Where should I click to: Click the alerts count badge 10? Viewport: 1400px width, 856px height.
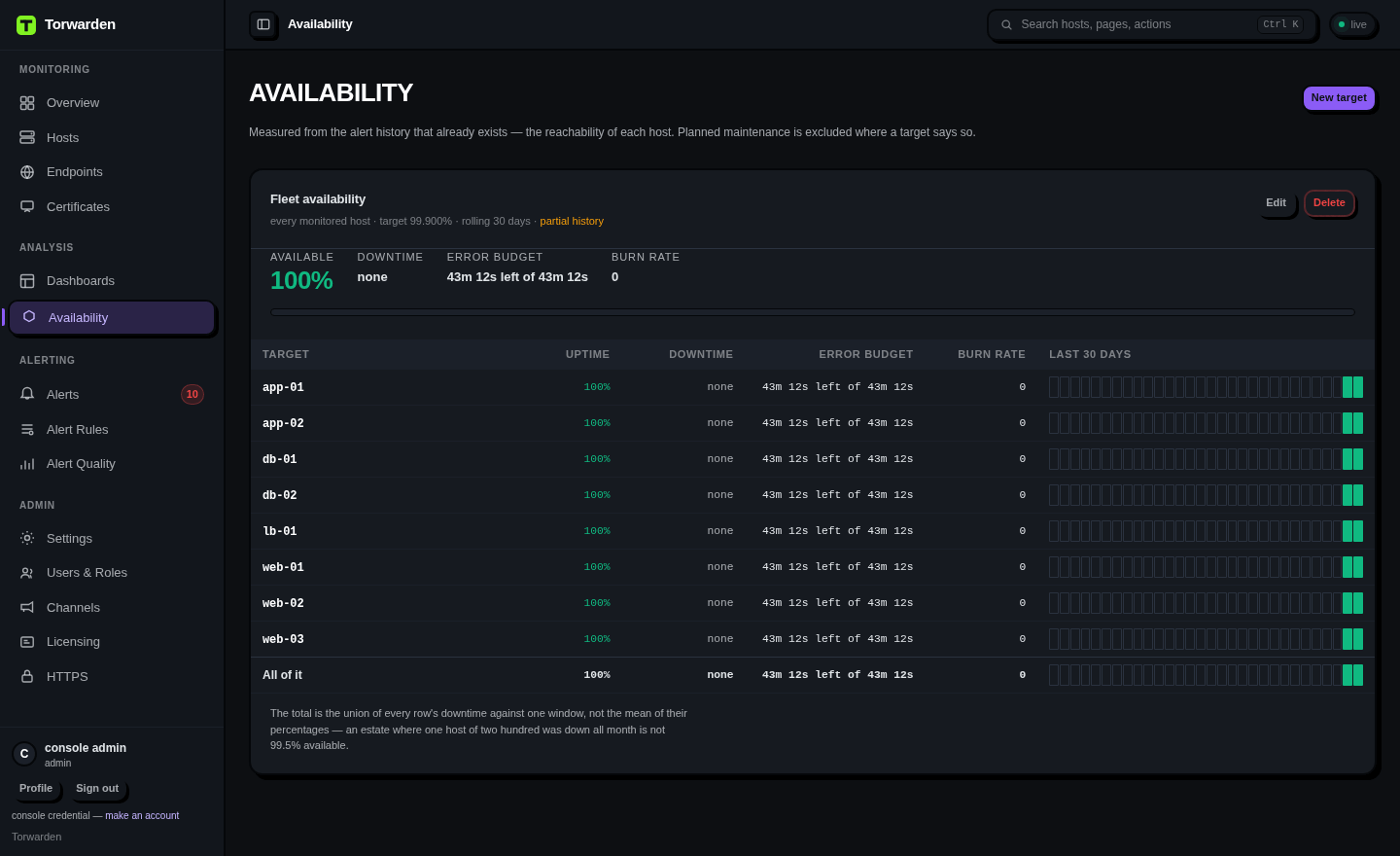pyautogui.click(x=192, y=395)
